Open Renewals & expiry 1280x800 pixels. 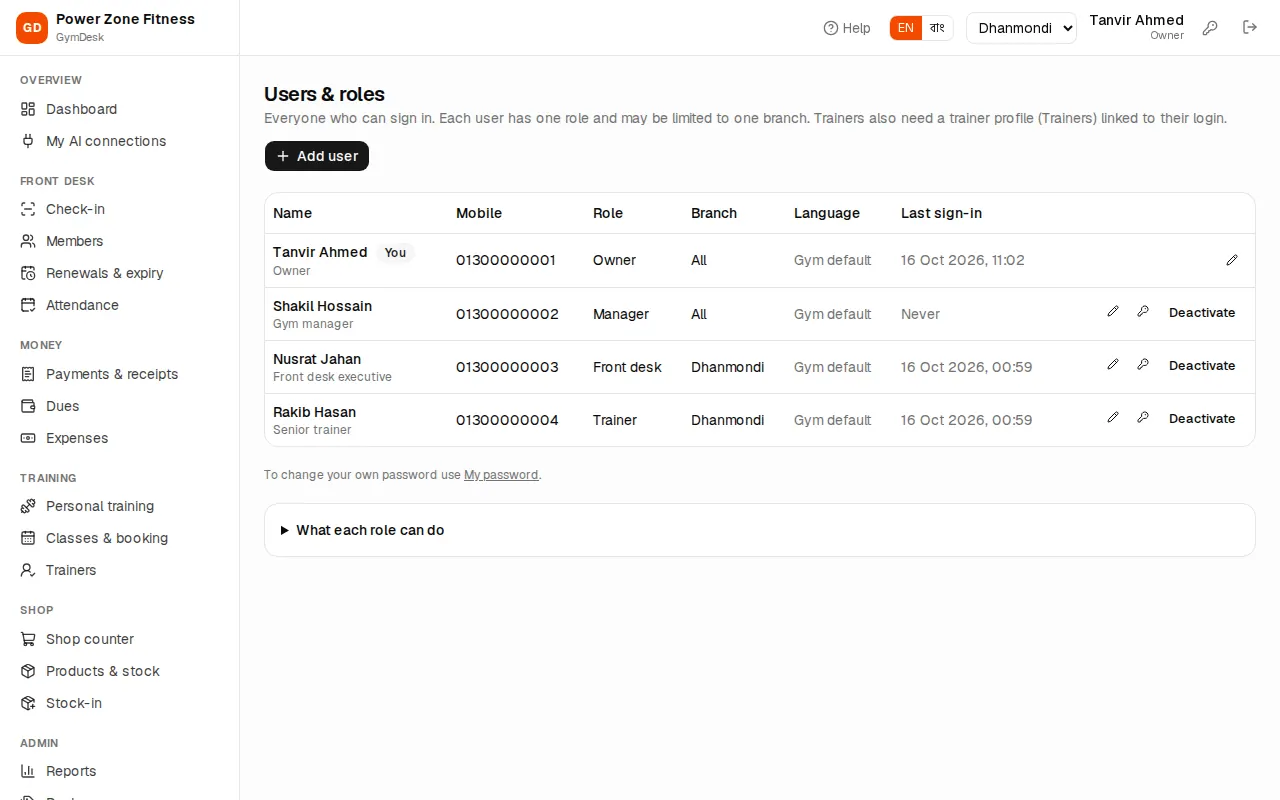tap(120, 273)
